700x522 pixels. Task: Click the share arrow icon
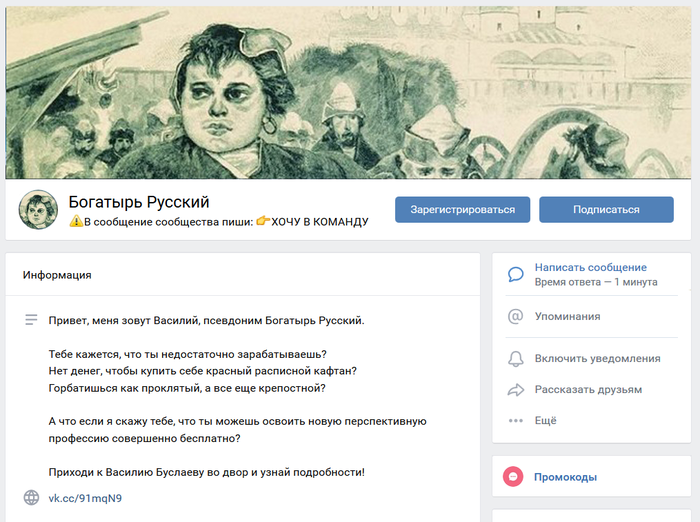tap(516, 390)
